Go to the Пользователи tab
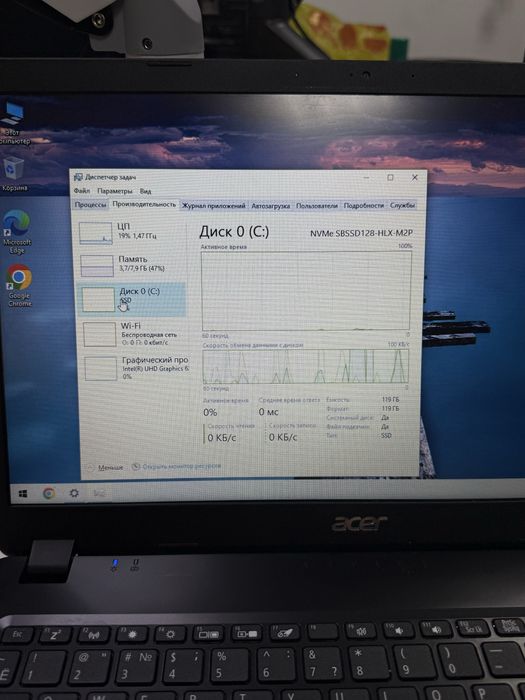The image size is (525, 700). click(x=317, y=205)
